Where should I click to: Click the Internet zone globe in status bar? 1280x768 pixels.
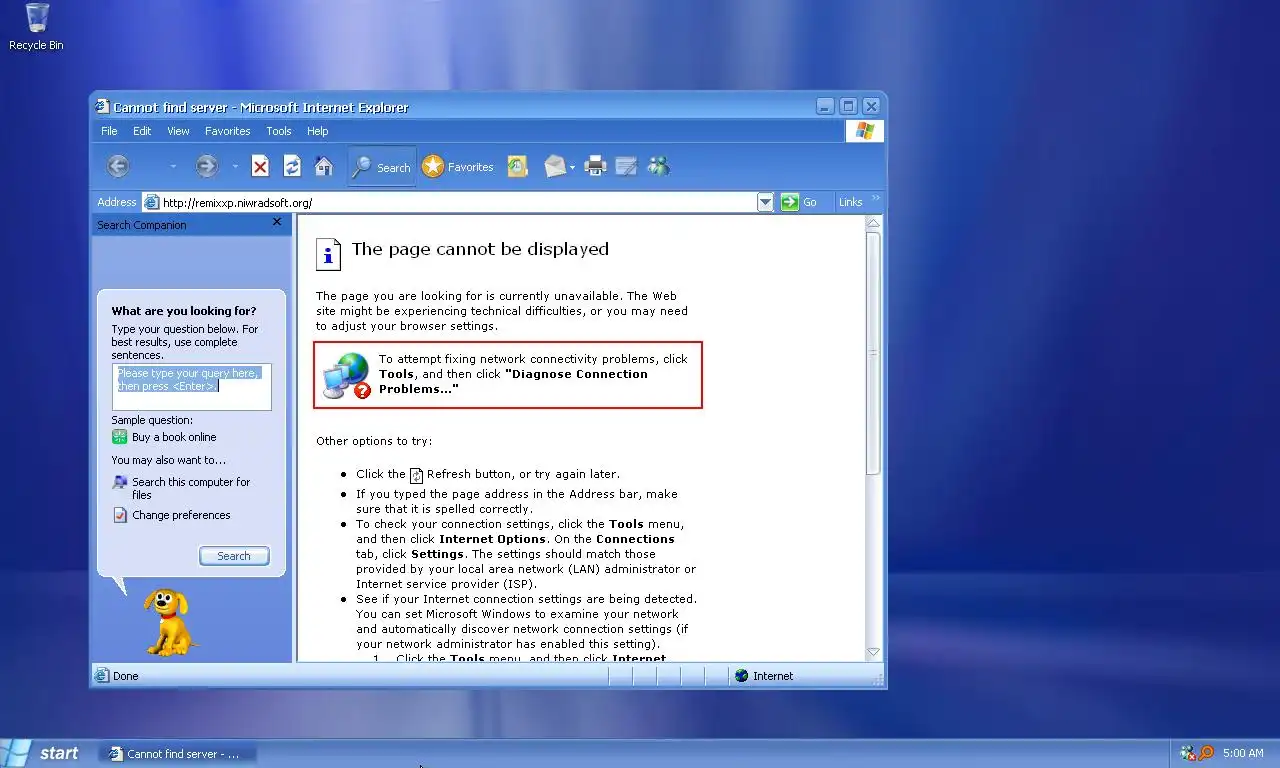[741, 676]
